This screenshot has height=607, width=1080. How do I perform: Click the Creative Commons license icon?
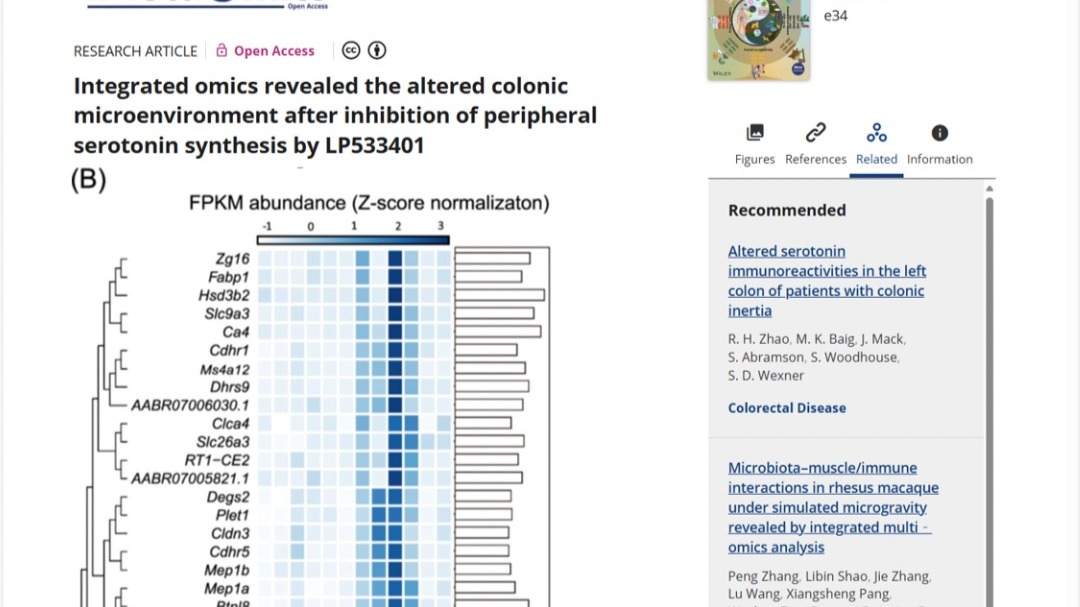click(x=351, y=51)
